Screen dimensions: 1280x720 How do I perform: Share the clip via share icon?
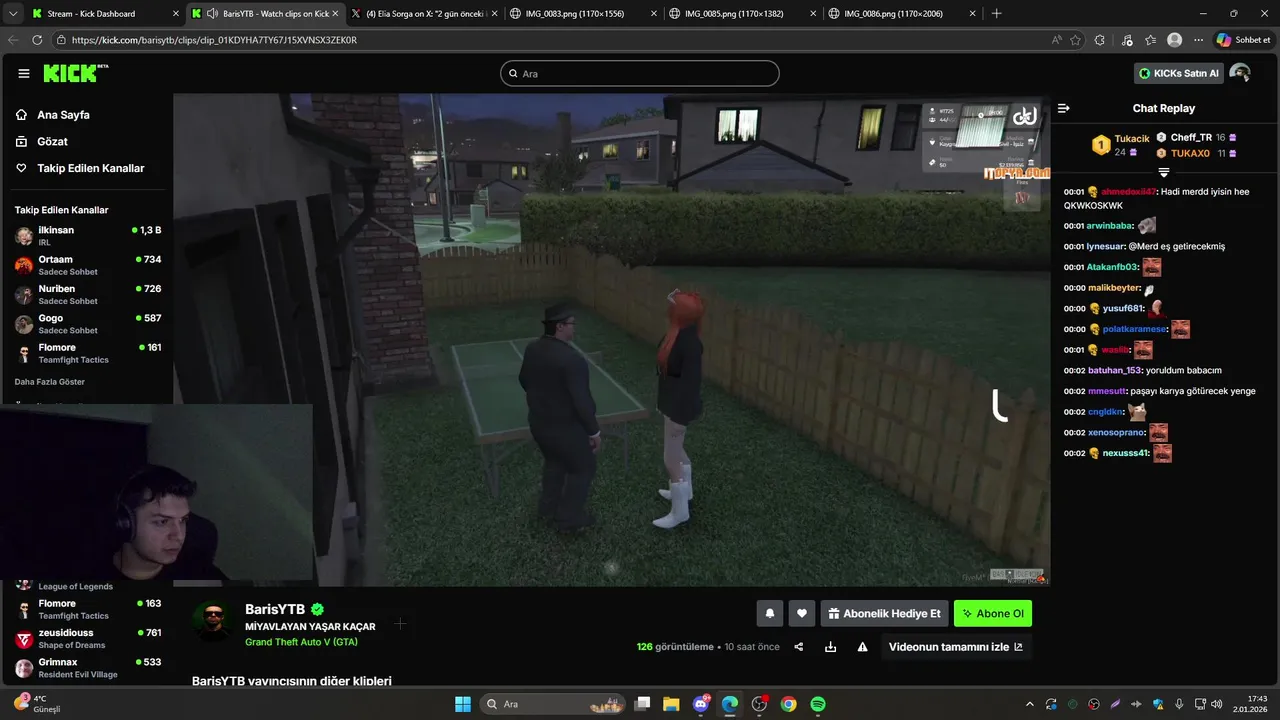pyautogui.click(x=799, y=647)
